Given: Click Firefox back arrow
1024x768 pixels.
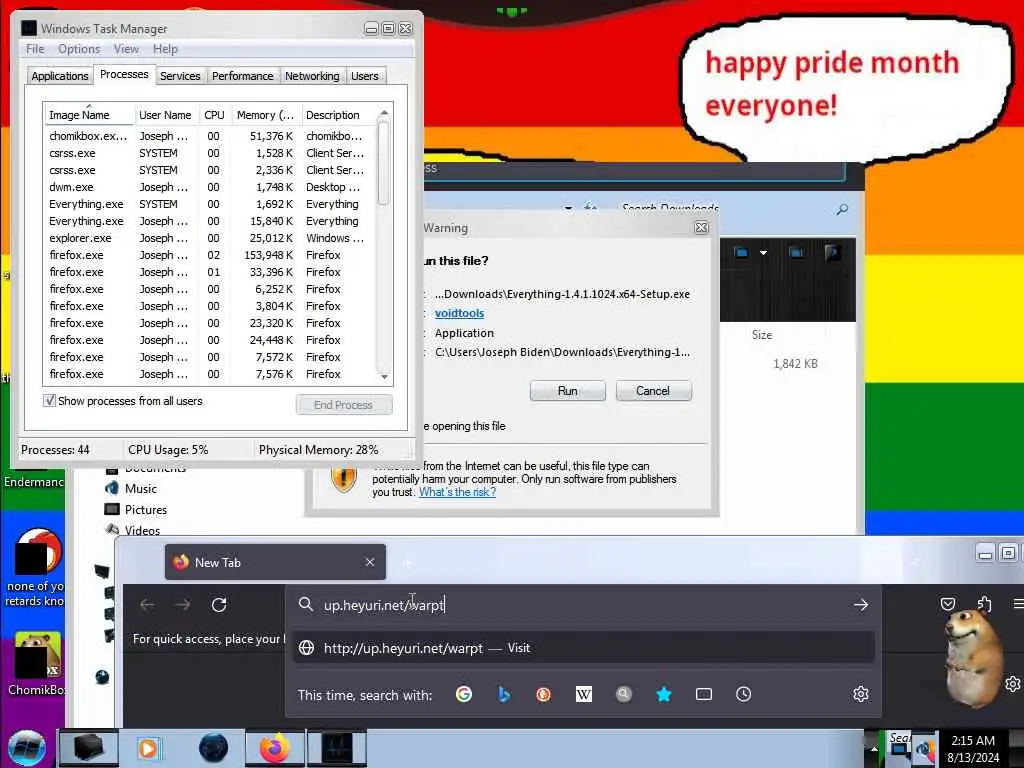Looking at the screenshot, I should (148, 605).
